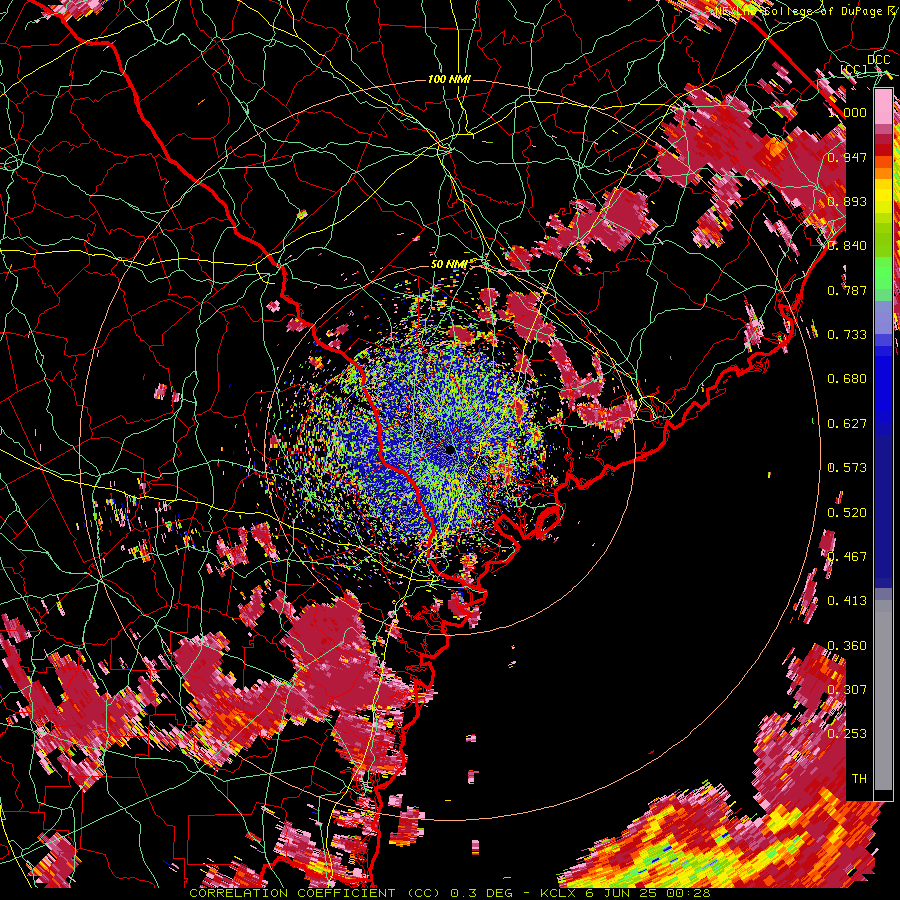The height and width of the screenshot is (900, 900).
Task: Click the 0.627 scale value
Action: coord(847,424)
